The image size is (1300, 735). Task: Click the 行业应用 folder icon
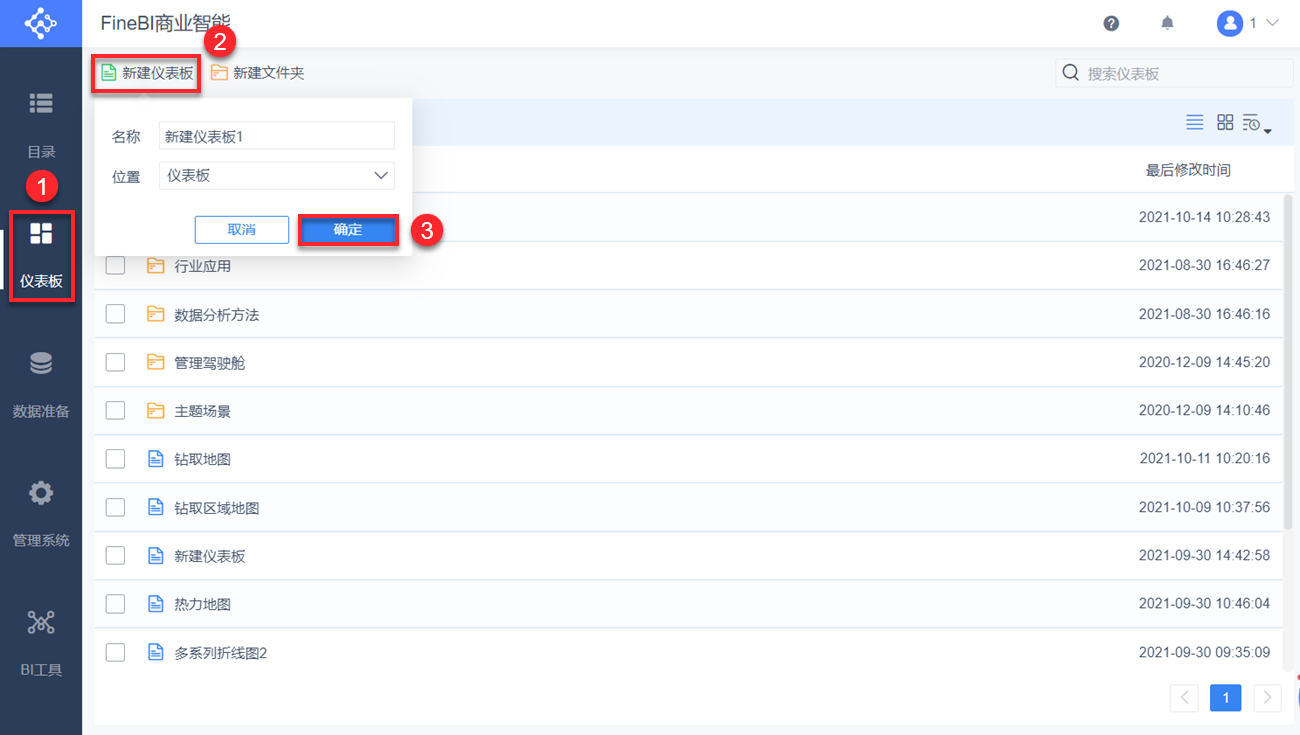pos(155,265)
